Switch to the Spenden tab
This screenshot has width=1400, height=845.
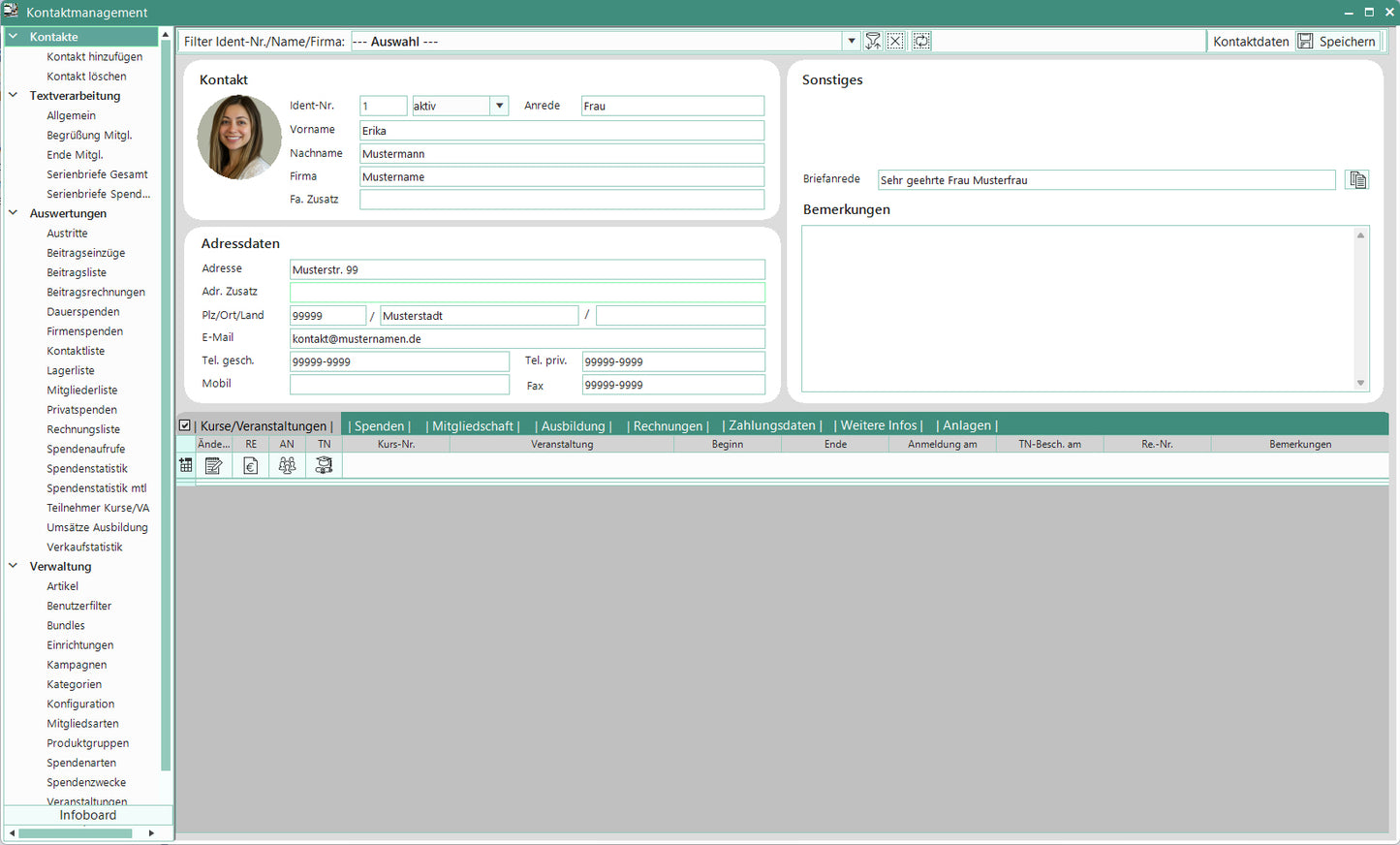pyautogui.click(x=379, y=425)
